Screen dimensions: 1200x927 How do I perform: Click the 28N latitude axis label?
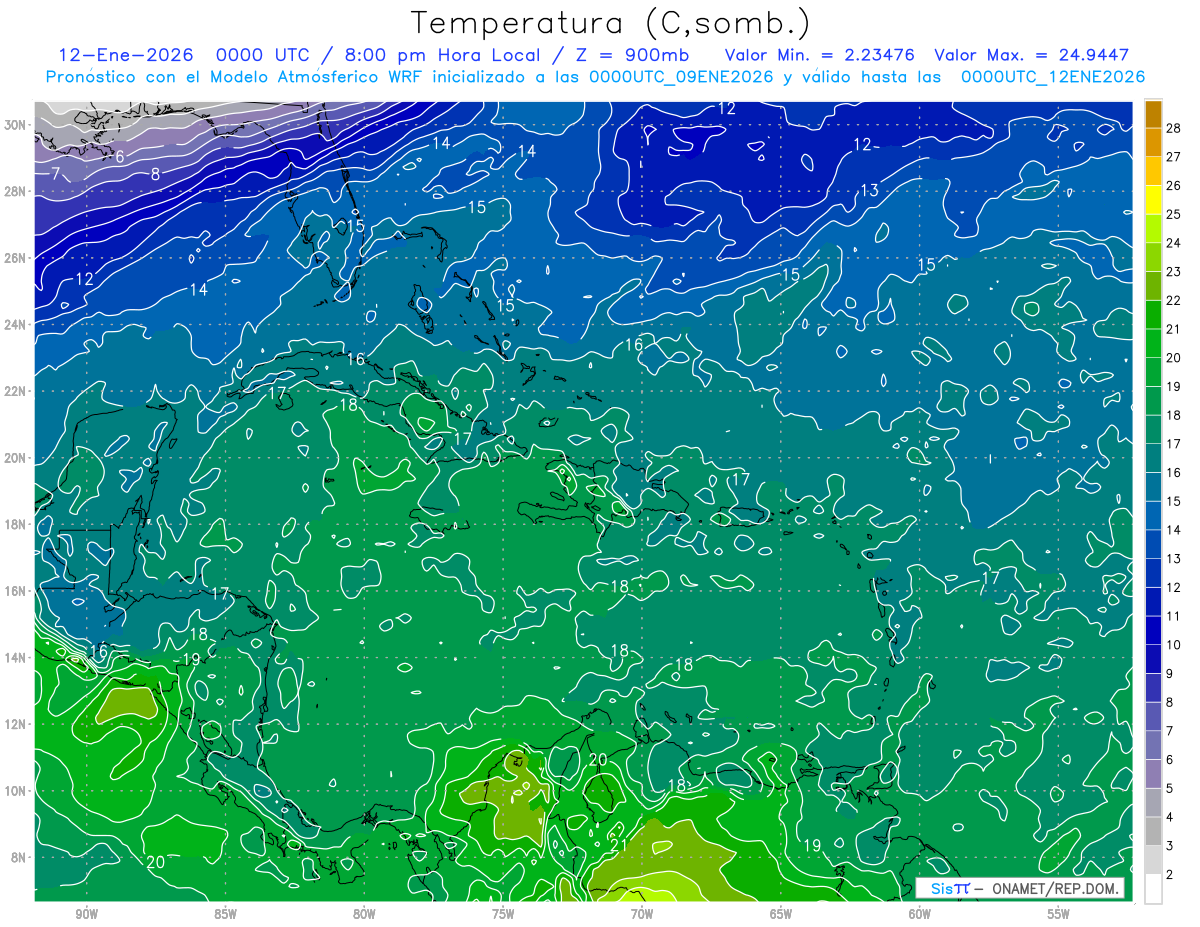click(x=17, y=191)
